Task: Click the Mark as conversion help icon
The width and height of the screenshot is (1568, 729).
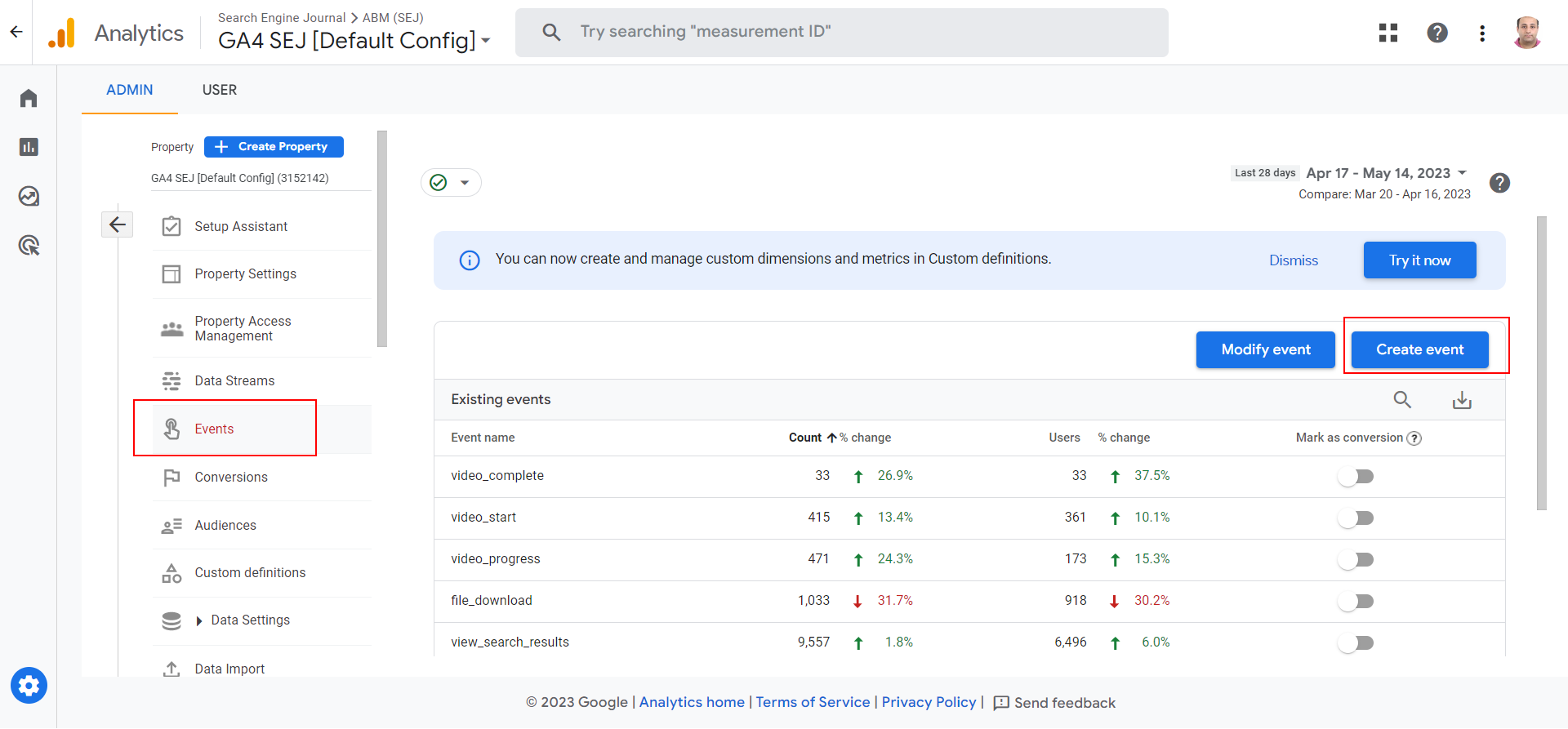Action: [1414, 438]
